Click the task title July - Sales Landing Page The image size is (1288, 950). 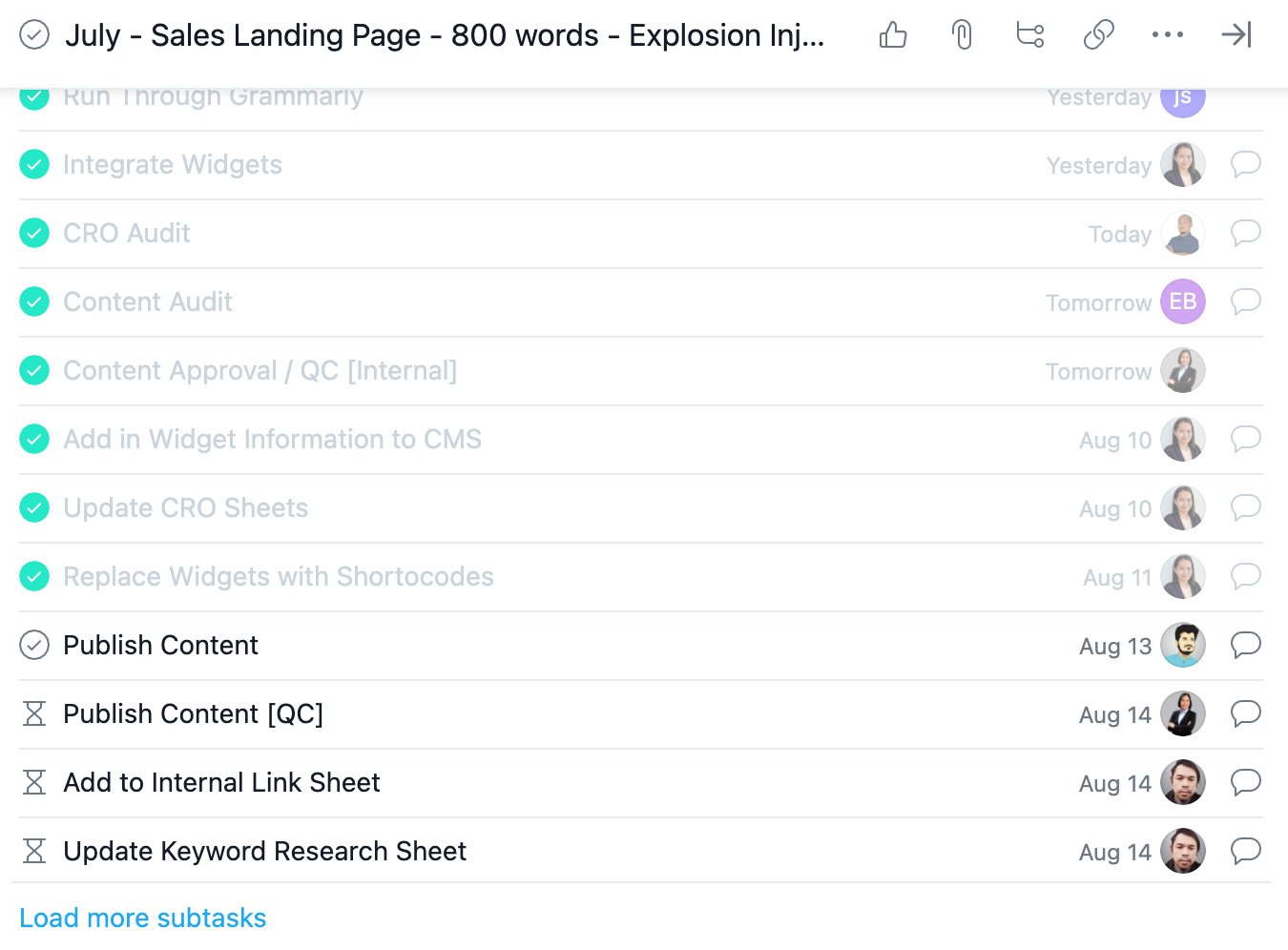(445, 35)
